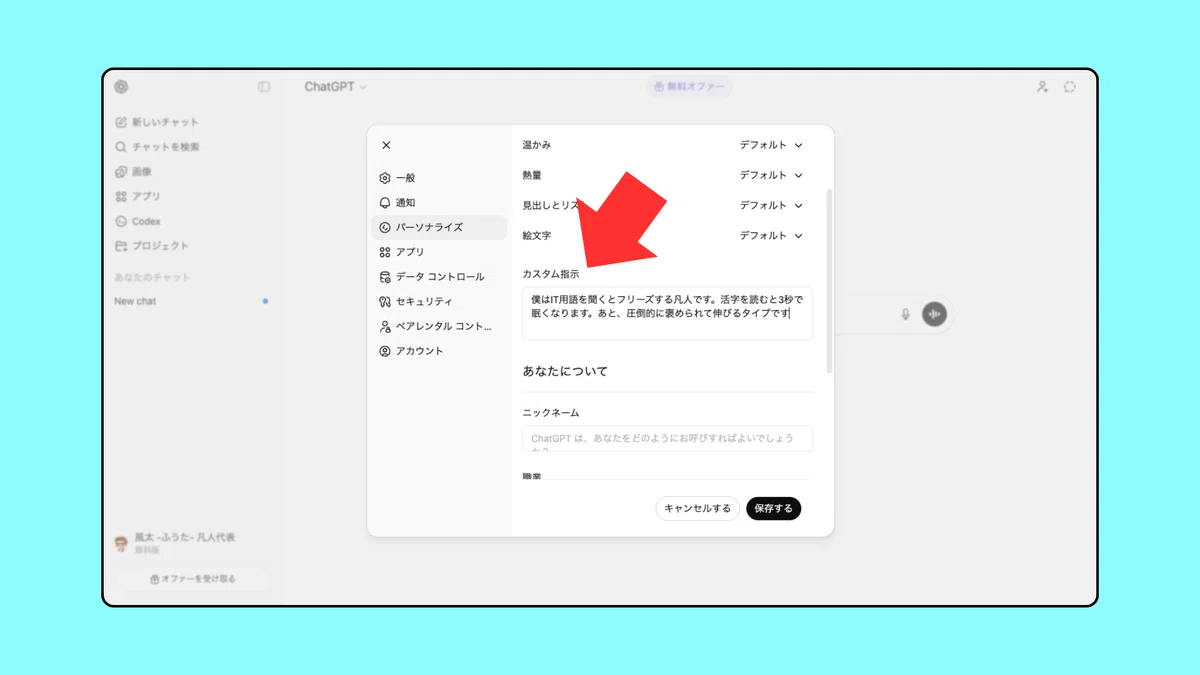Open プロジェクト in the sidebar
This screenshot has height=675, width=1200.
pos(151,246)
